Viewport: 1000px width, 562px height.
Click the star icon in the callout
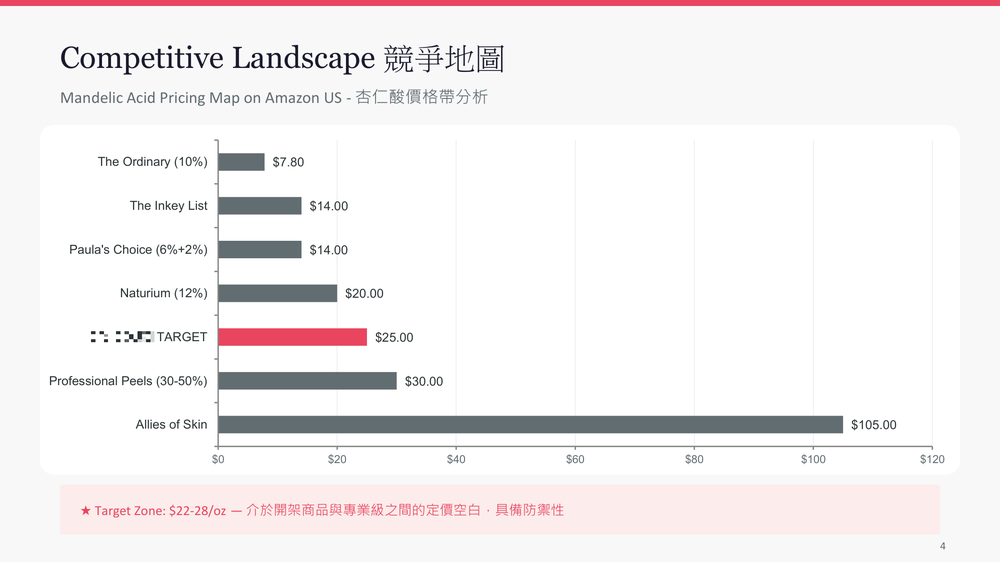click(x=85, y=510)
